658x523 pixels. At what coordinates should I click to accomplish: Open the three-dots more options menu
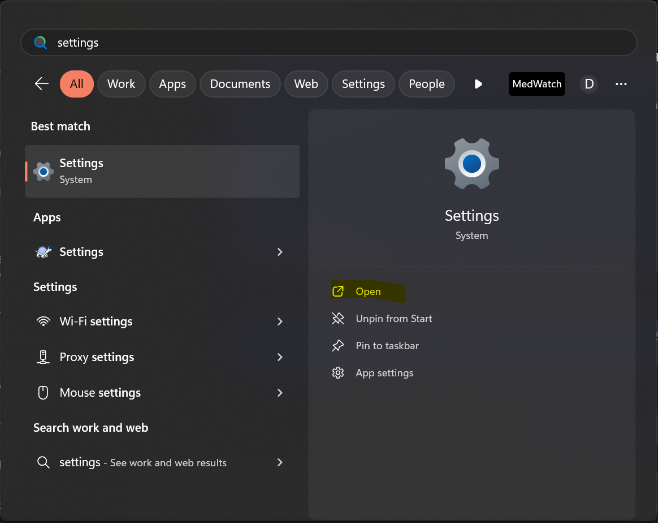pyautogui.click(x=621, y=84)
